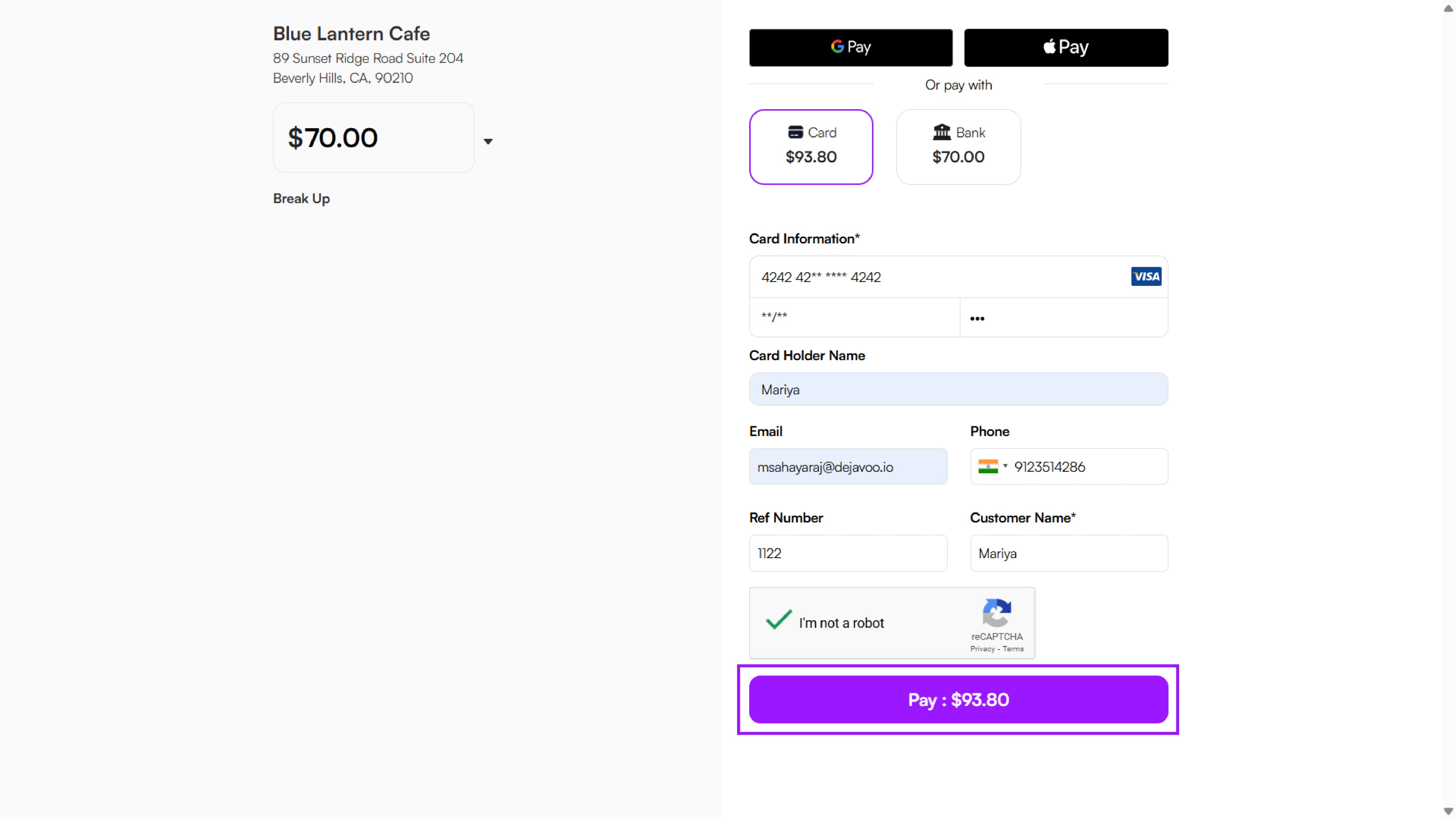The image size is (1456, 819).
Task: Open the reCAPTCHA Terms link
Action: [1013, 649]
